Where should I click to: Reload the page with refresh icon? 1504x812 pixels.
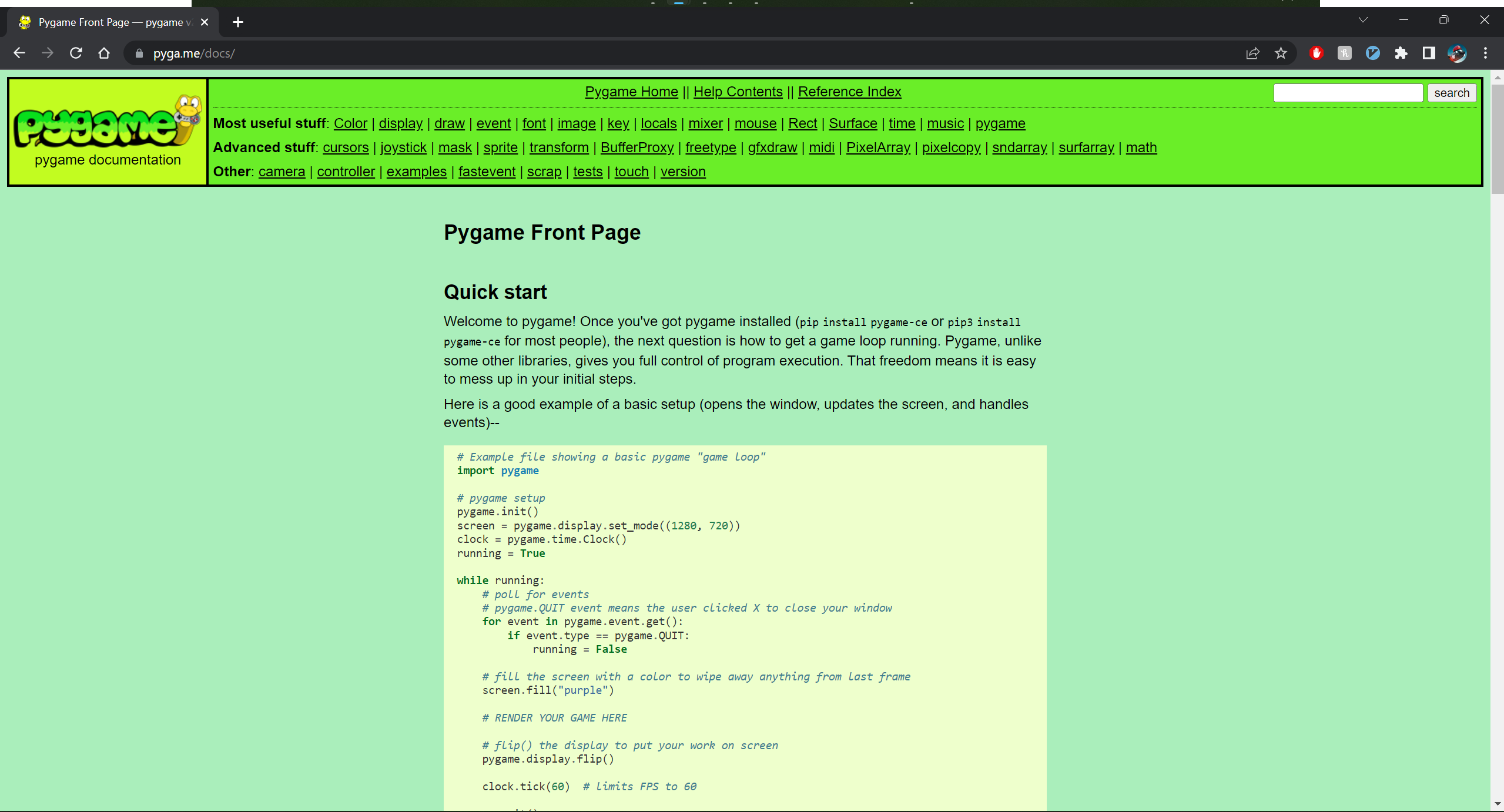[x=76, y=53]
